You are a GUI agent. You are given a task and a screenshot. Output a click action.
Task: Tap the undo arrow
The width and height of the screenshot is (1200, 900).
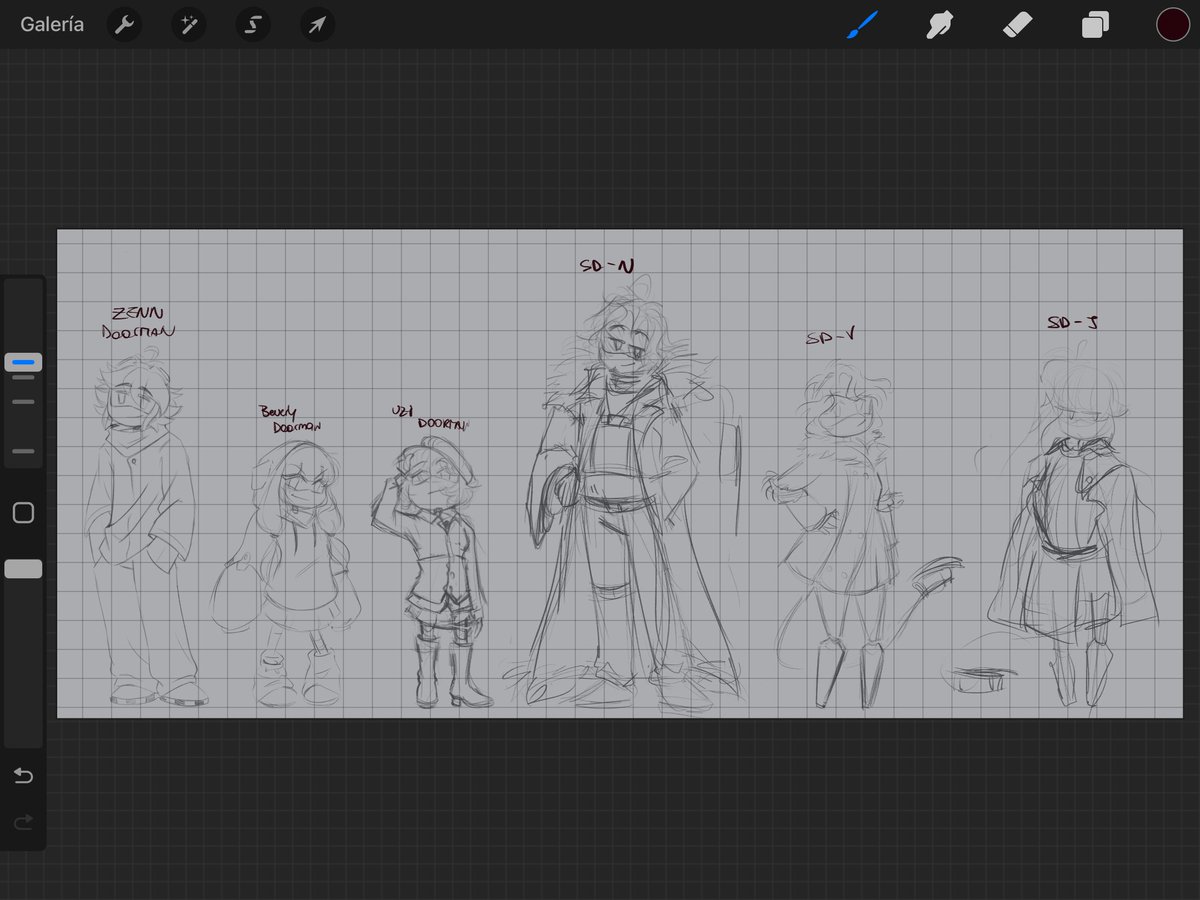[x=22, y=775]
